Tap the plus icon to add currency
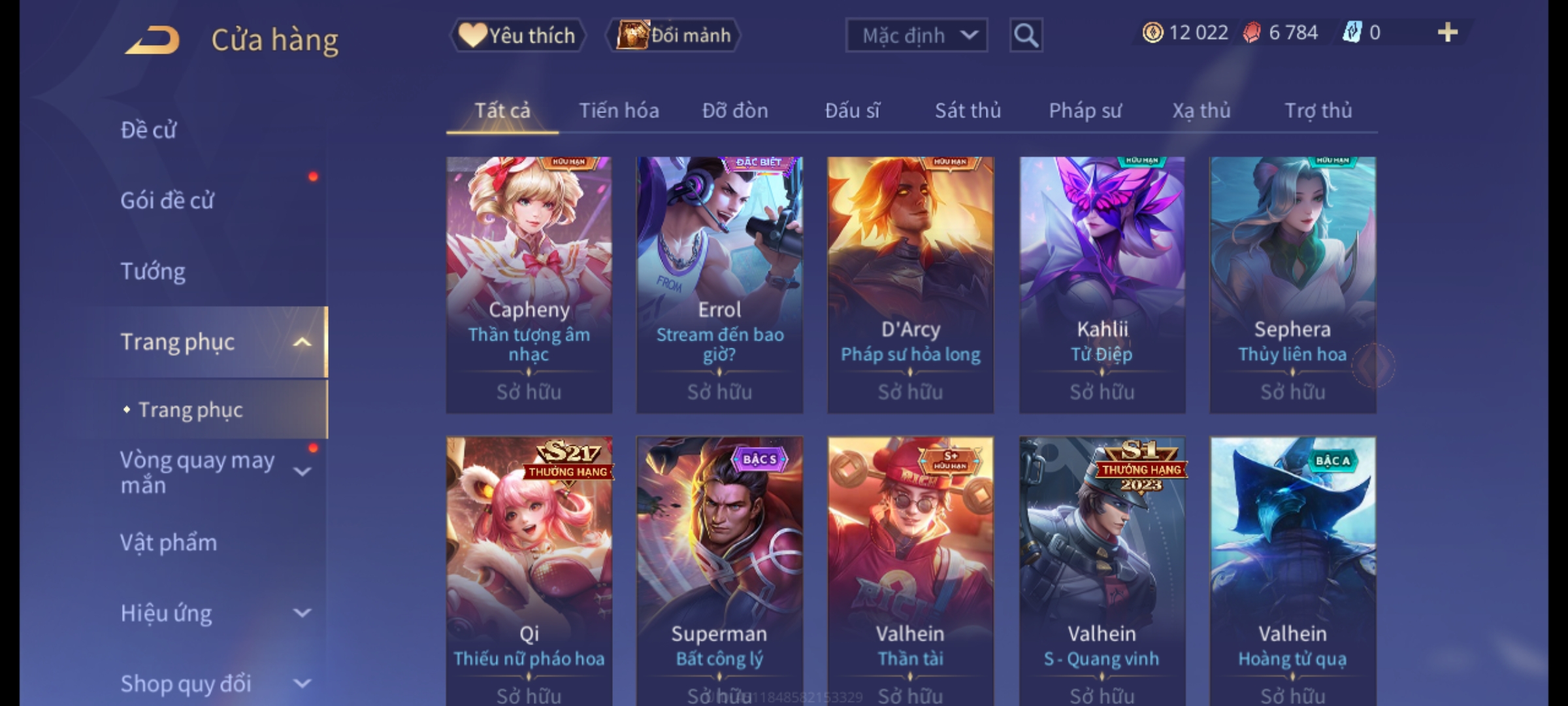The width and height of the screenshot is (1568, 706). (x=1448, y=33)
